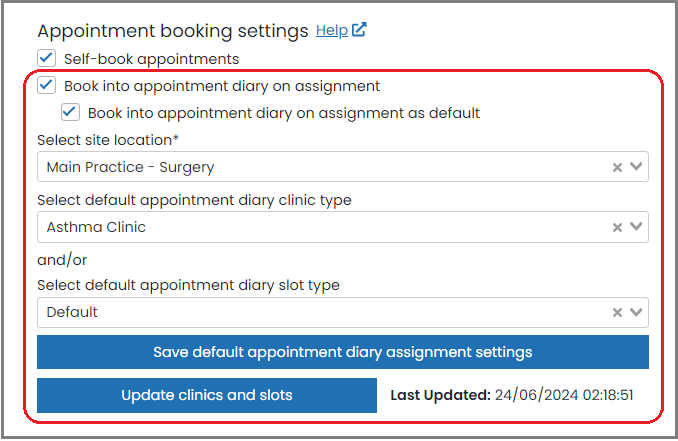Clear the Default slot type selection
The height and width of the screenshot is (441, 678).
[617, 313]
